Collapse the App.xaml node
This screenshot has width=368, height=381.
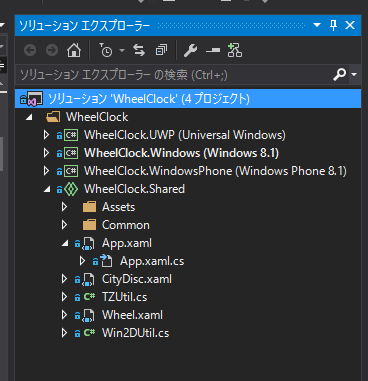click(65, 243)
